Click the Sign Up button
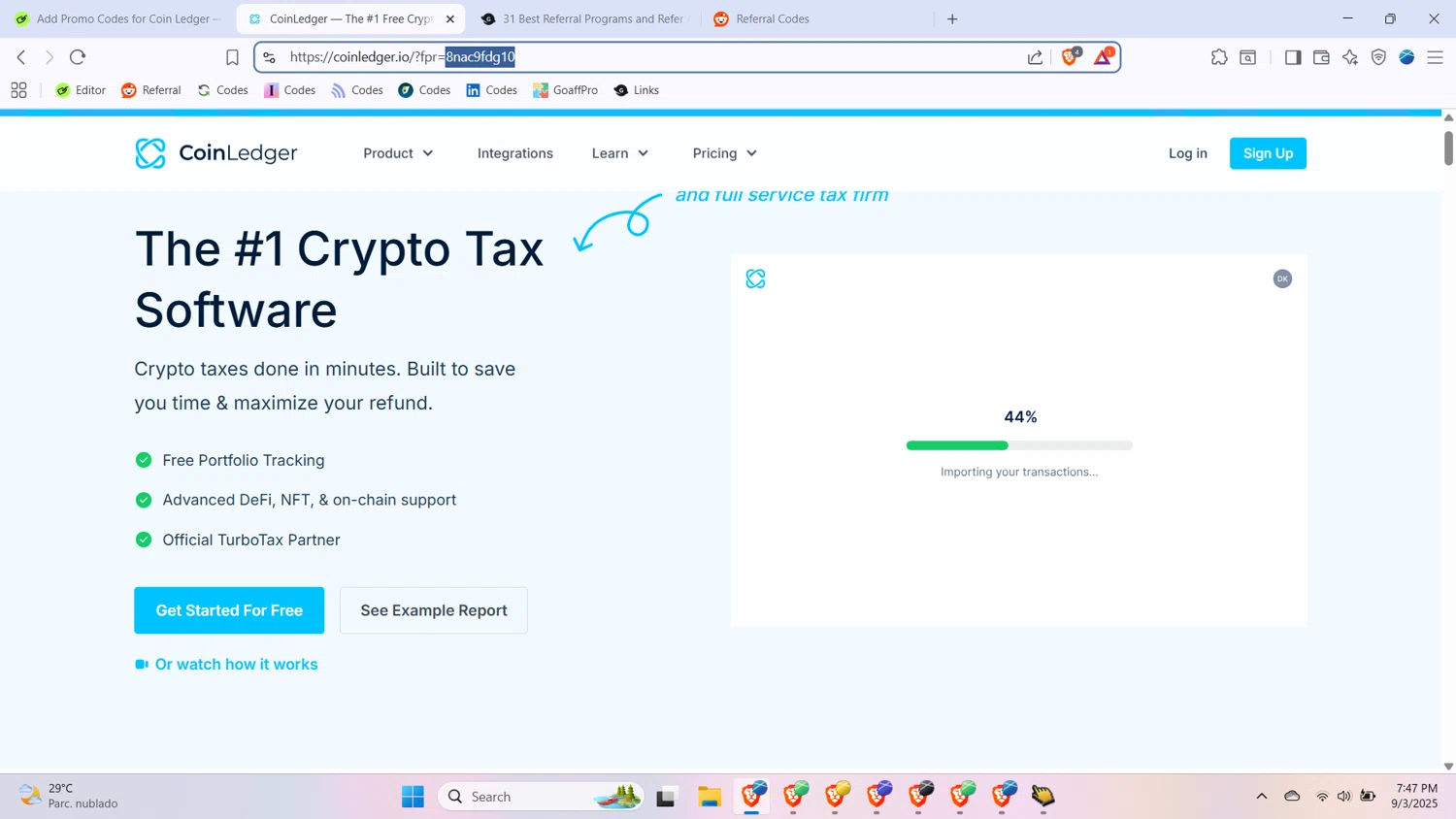This screenshot has width=1456, height=819. (1268, 153)
